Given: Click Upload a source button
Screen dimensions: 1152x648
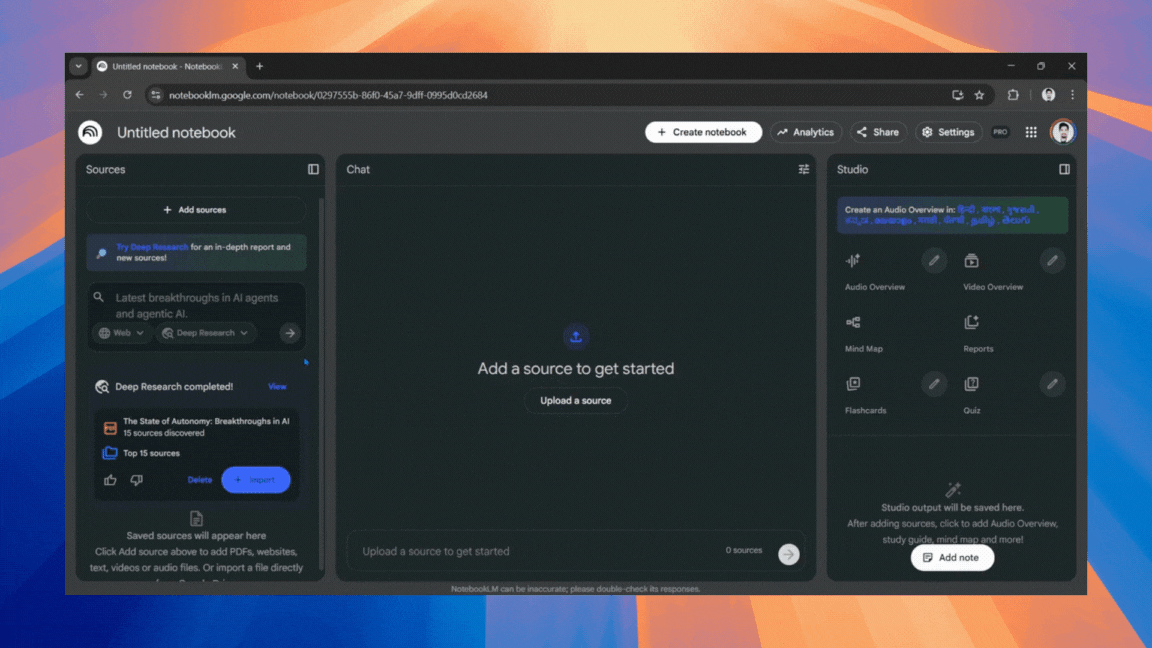Looking at the screenshot, I should [575, 400].
